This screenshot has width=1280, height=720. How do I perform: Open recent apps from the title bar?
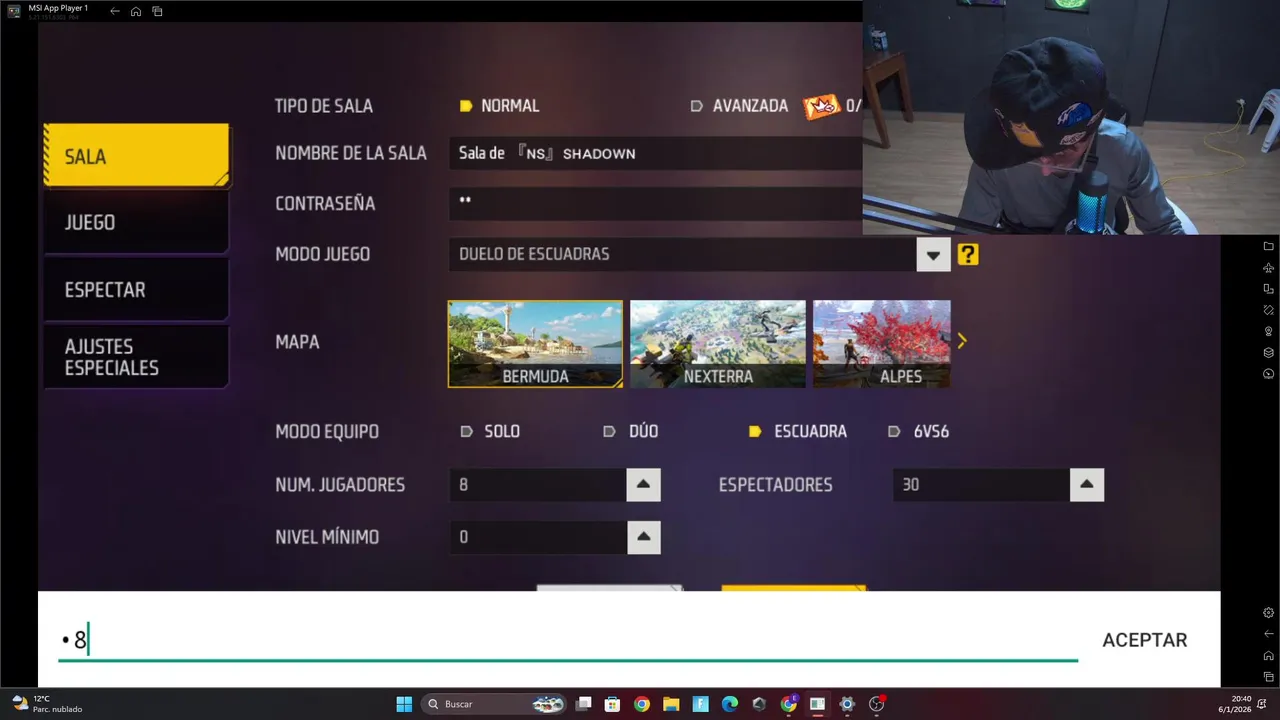(x=157, y=11)
